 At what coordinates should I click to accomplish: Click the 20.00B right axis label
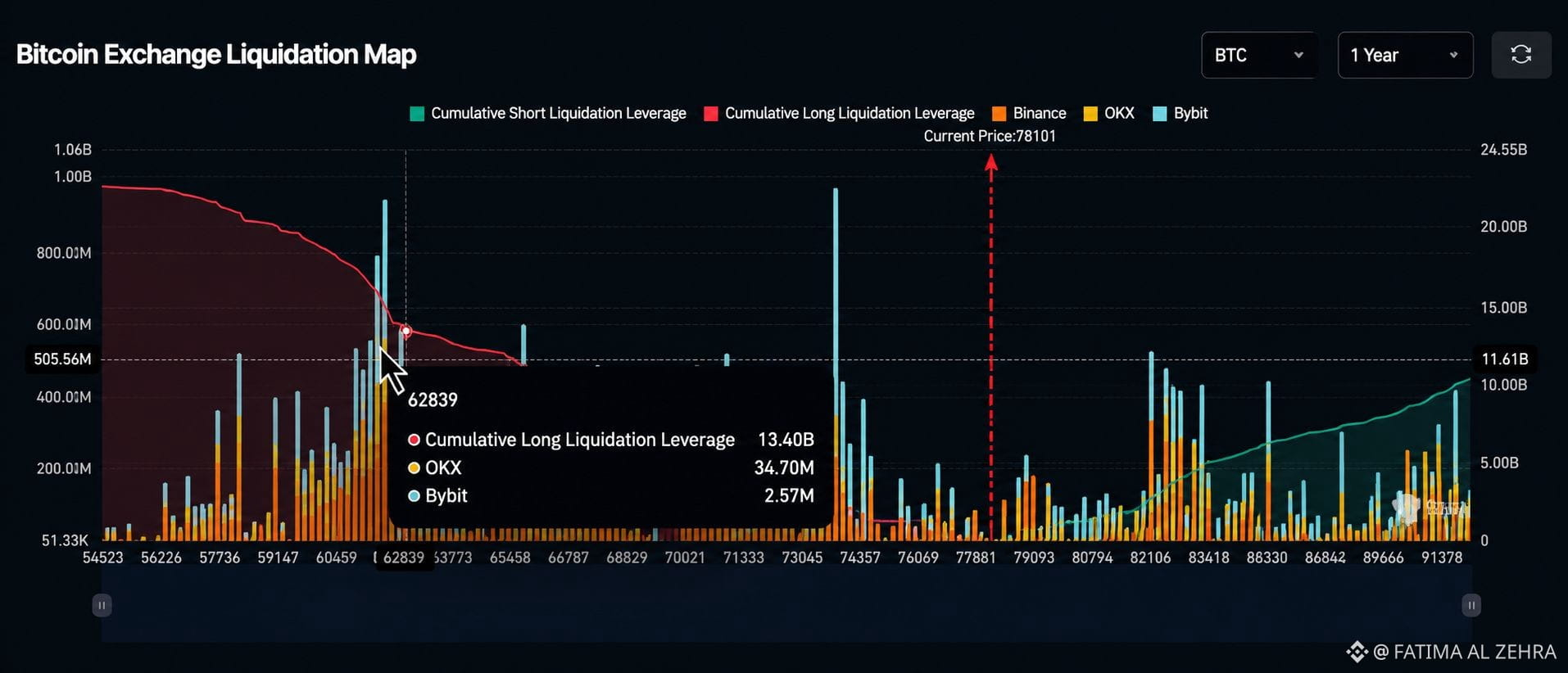[1504, 226]
